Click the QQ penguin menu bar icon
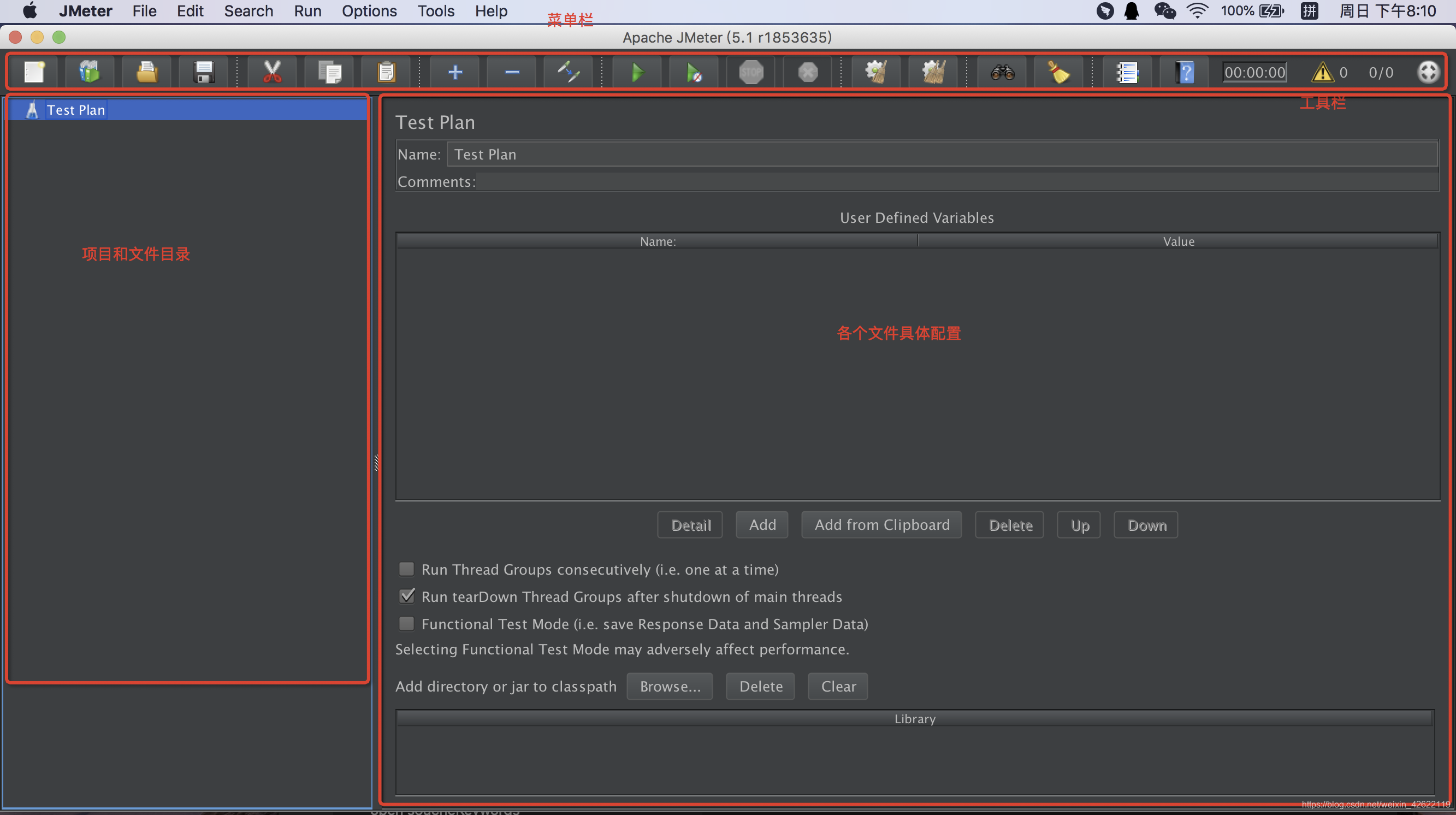 coord(1132,11)
